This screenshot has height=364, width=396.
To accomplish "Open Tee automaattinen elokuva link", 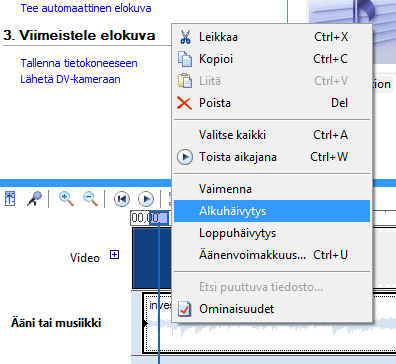I will click(86, 8).
